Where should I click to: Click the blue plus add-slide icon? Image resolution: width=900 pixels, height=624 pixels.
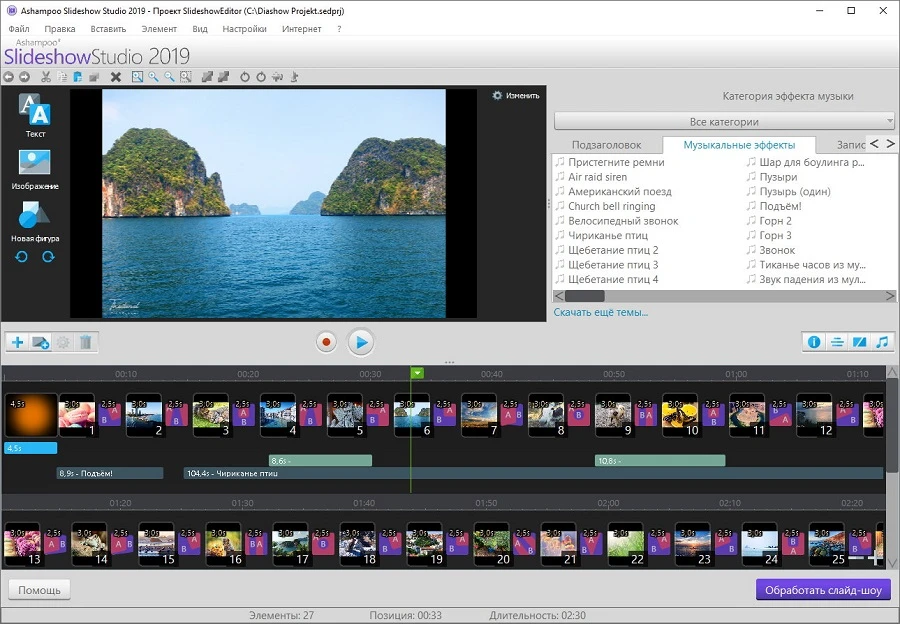[17, 342]
